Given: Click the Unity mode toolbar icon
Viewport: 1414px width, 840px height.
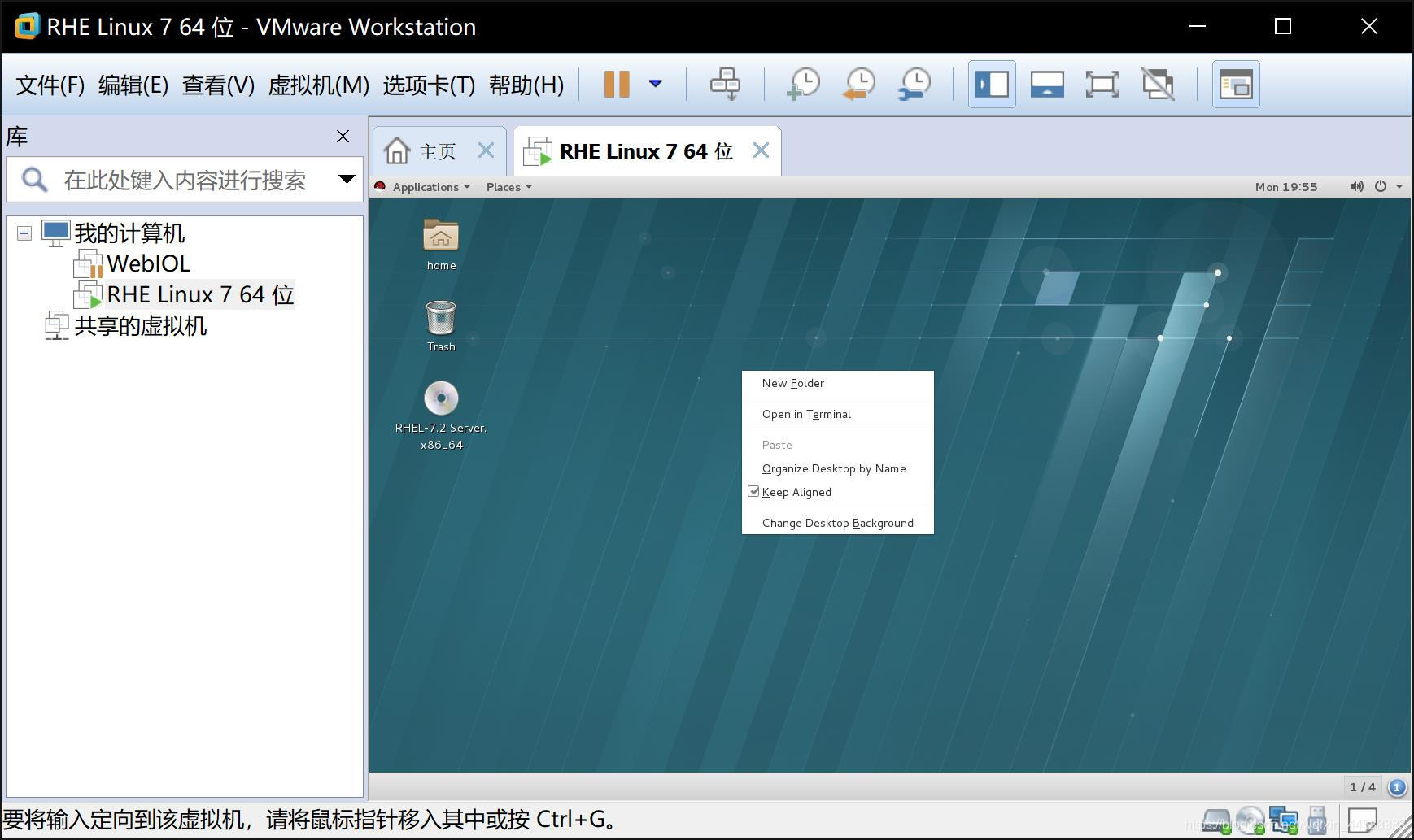Looking at the screenshot, I should click(1158, 84).
